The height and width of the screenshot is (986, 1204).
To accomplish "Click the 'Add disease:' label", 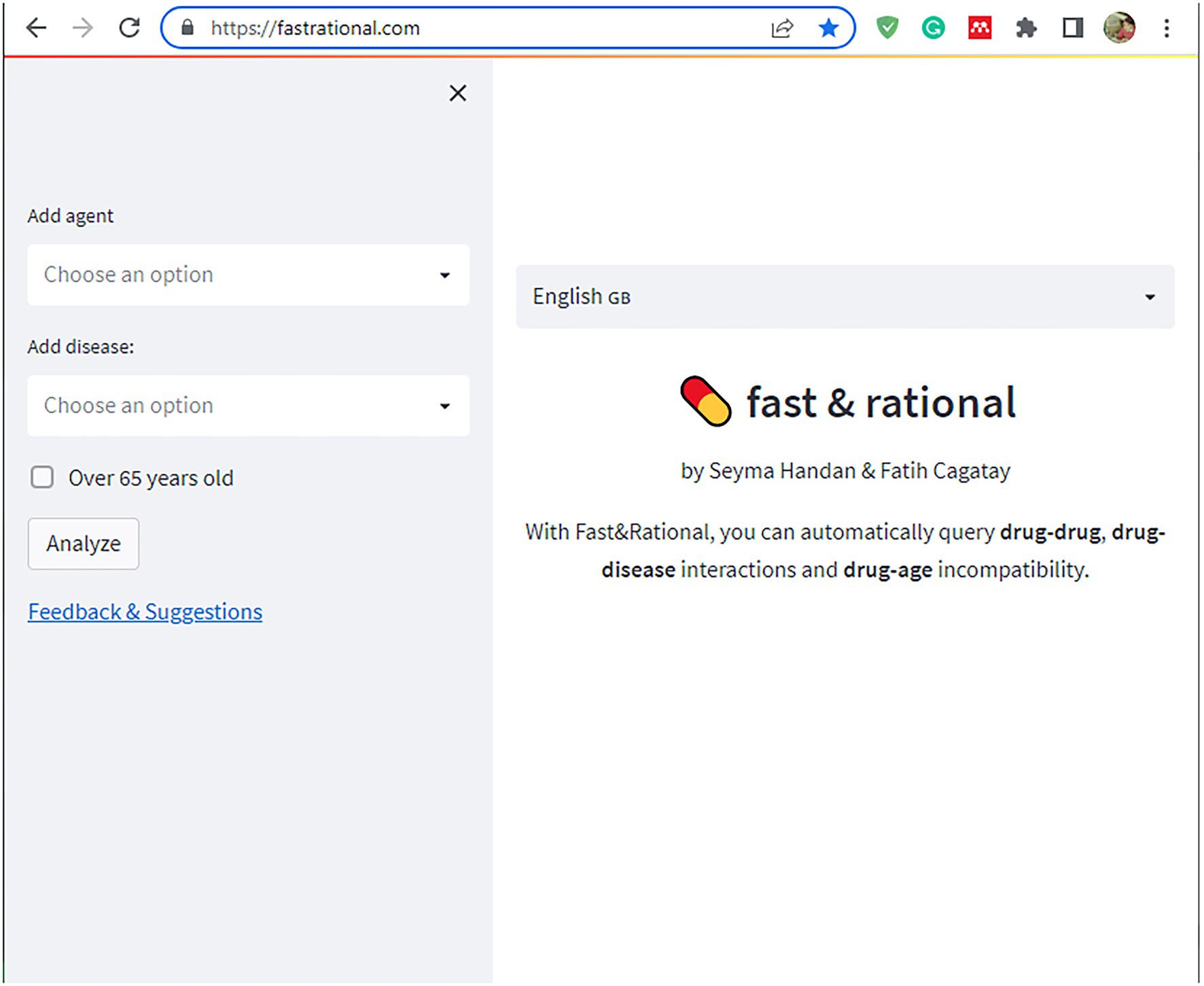I will (81, 347).
